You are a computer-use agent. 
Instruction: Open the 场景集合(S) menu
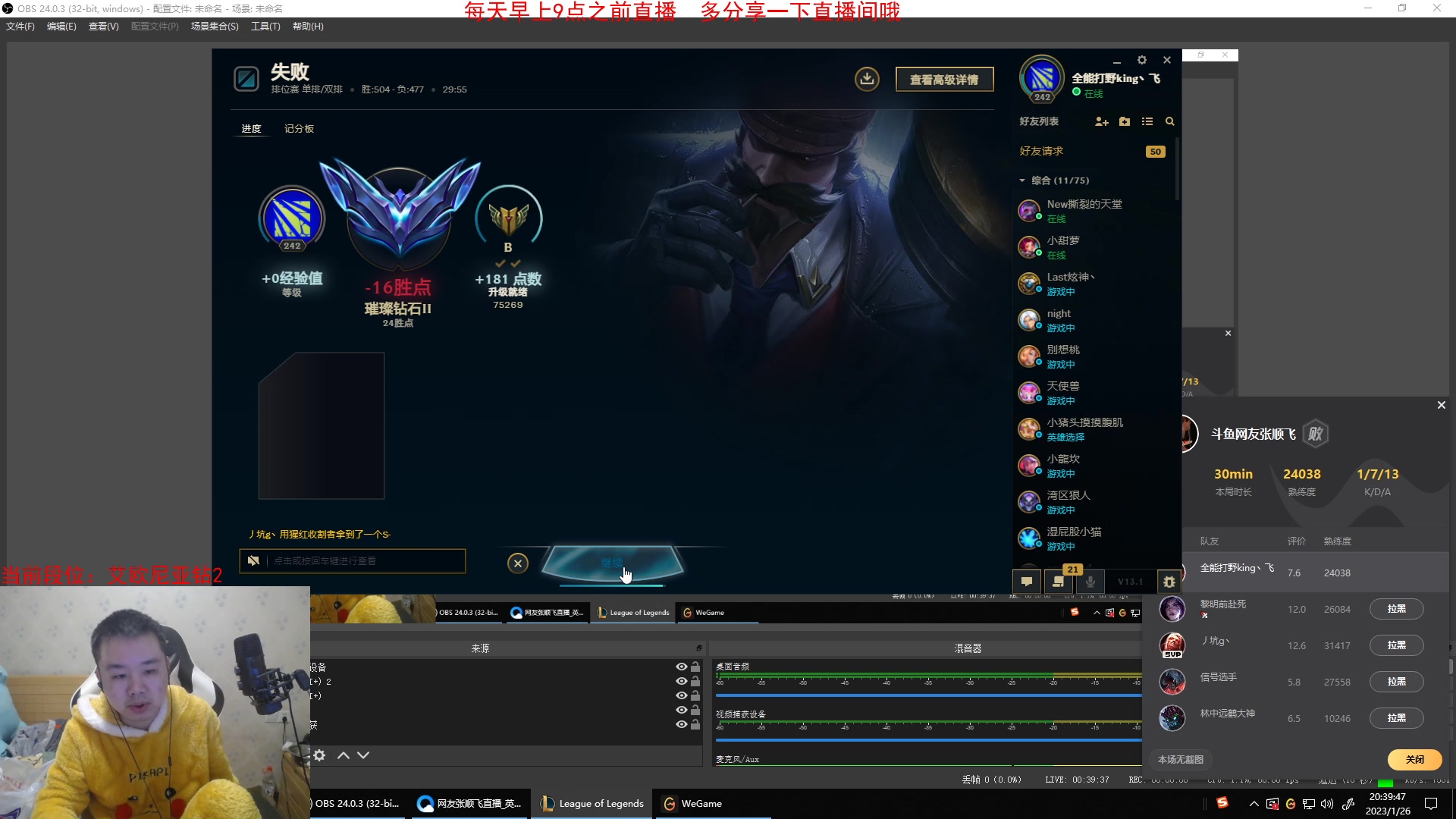point(215,27)
